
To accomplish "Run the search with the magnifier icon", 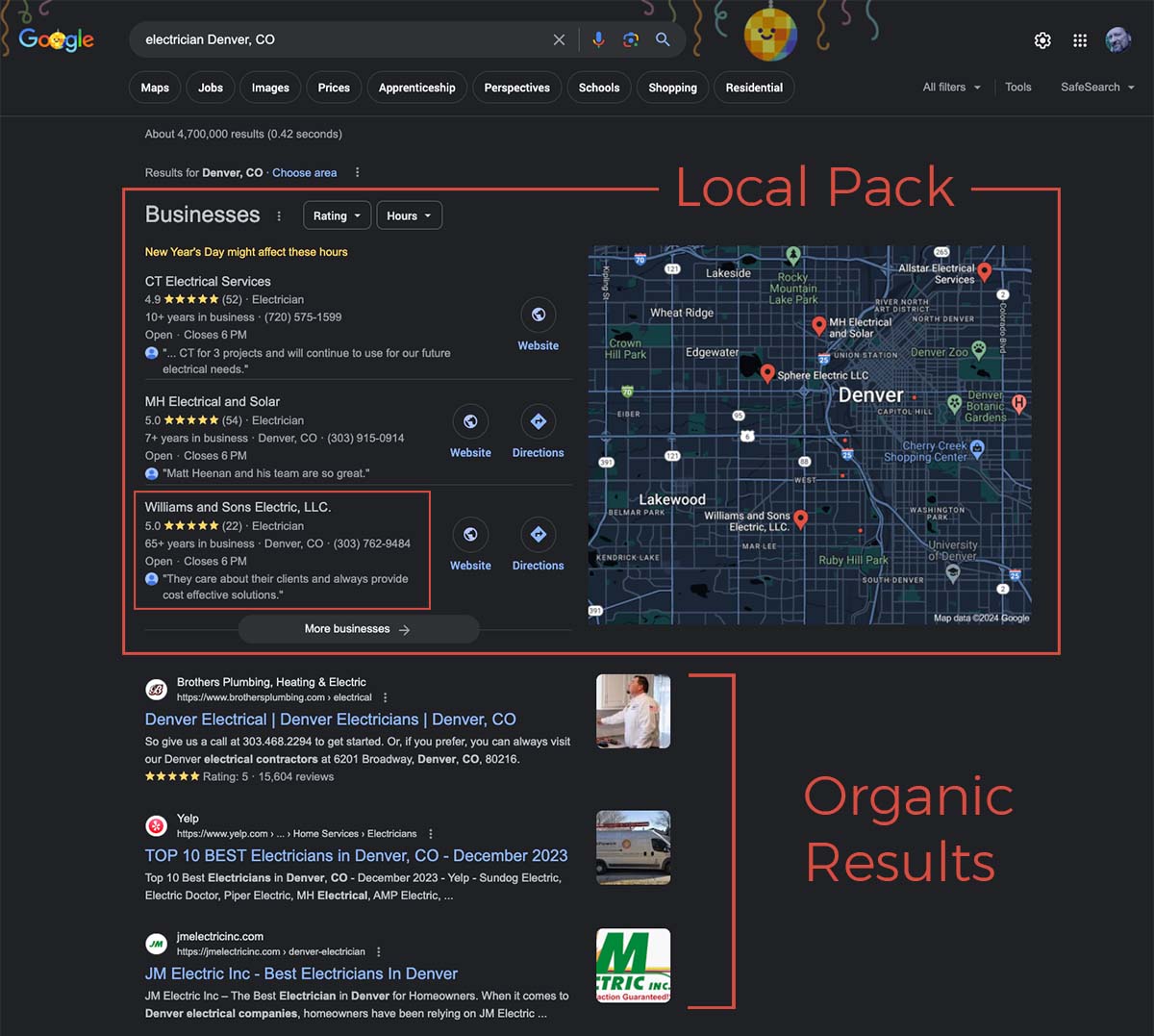I will [x=663, y=39].
